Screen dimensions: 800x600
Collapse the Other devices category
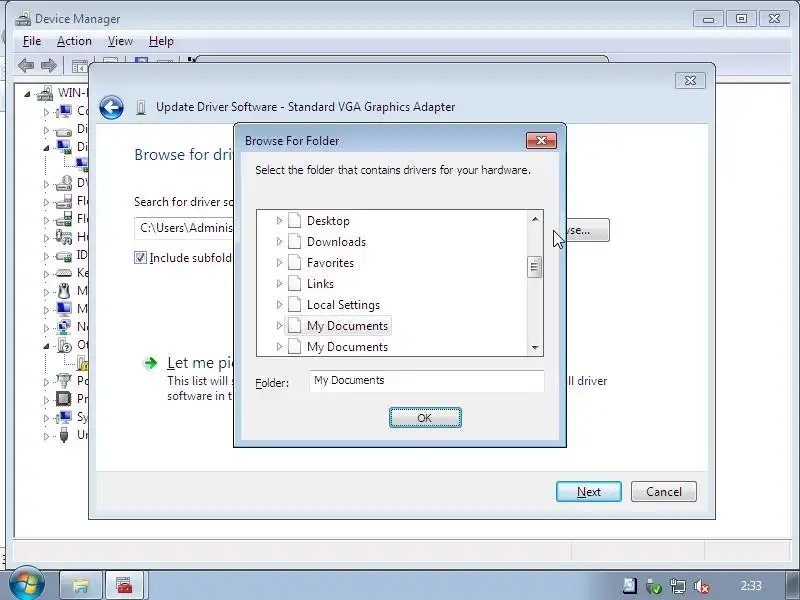coord(46,346)
